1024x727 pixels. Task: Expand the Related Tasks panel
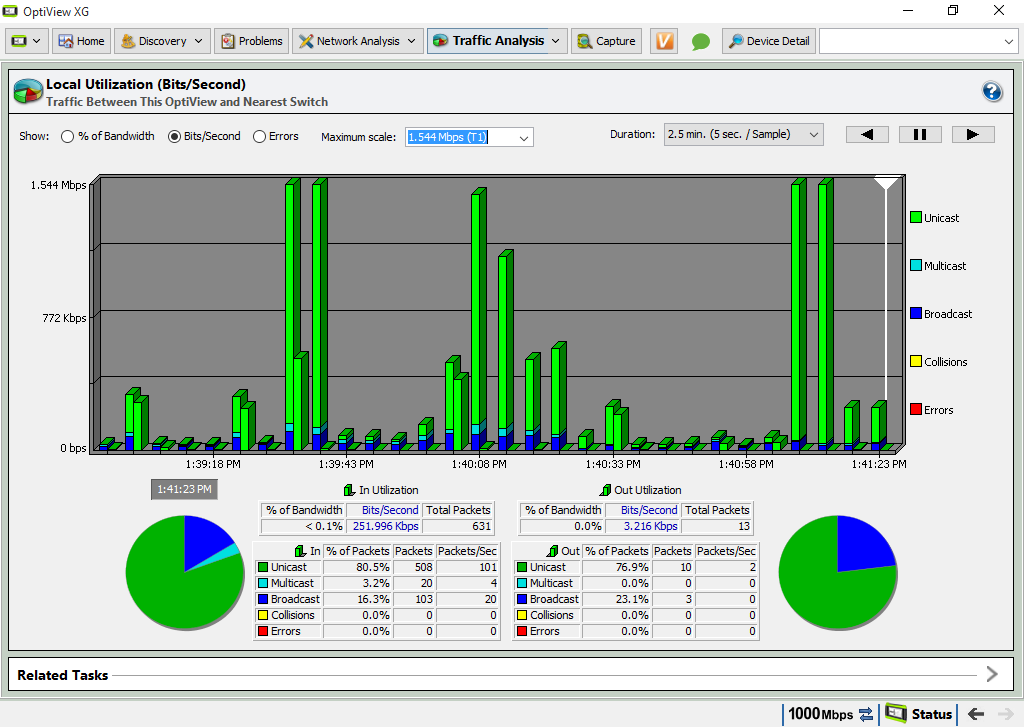click(991, 674)
